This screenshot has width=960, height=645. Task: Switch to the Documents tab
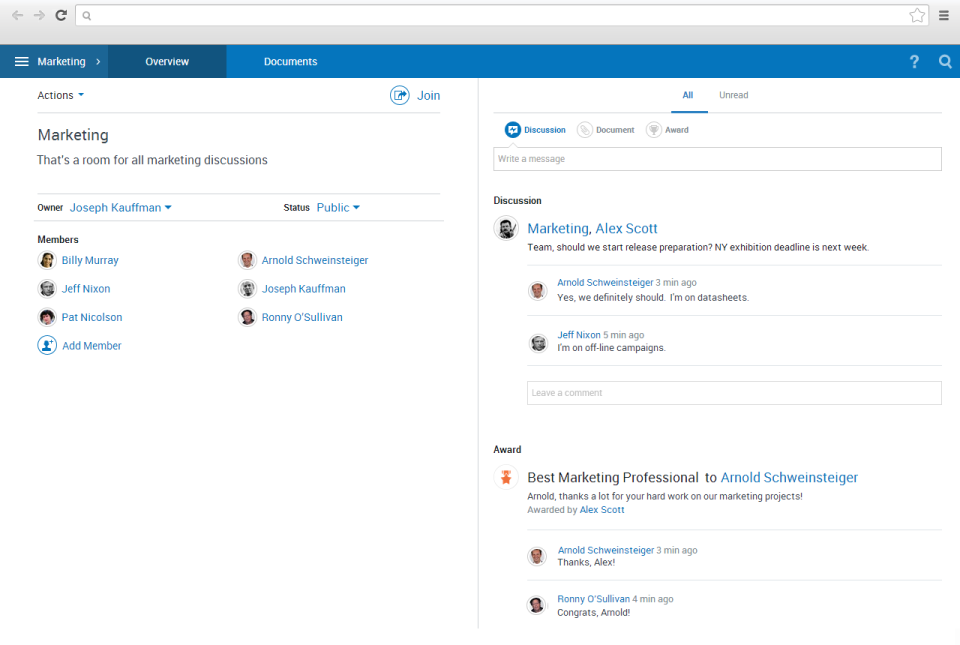point(290,61)
